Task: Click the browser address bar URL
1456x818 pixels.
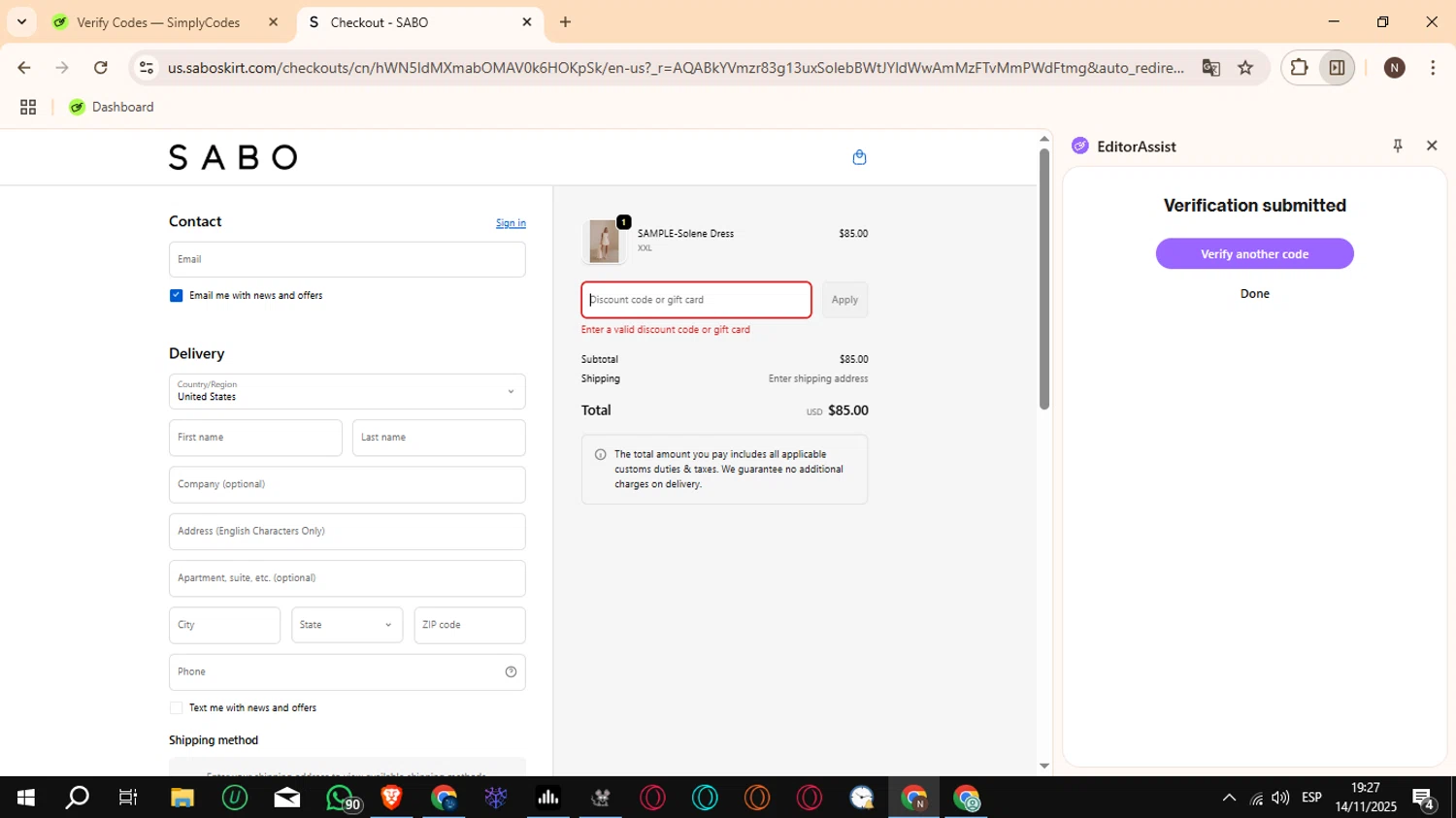Action: pyautogui.click(x=676, y=67)
